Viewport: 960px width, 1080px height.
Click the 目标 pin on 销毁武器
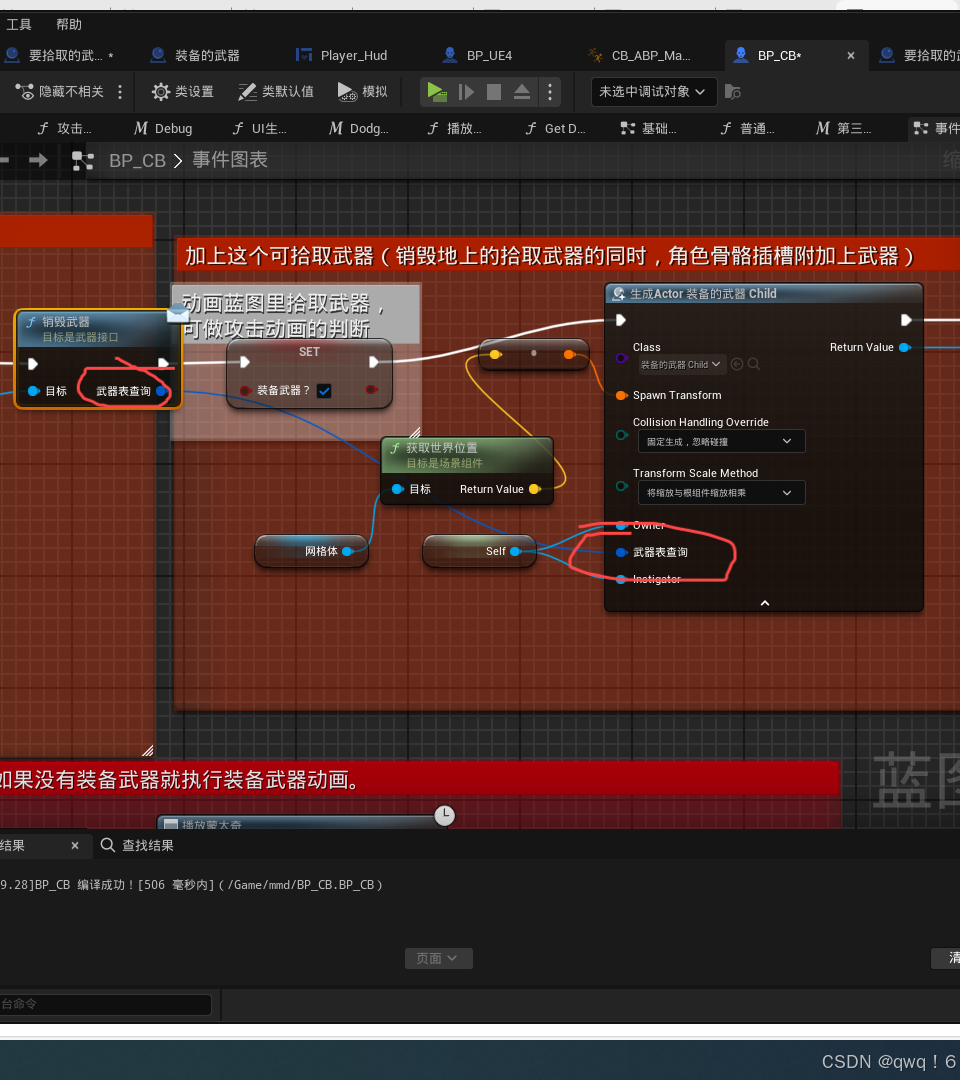click(x=34, y=391)
